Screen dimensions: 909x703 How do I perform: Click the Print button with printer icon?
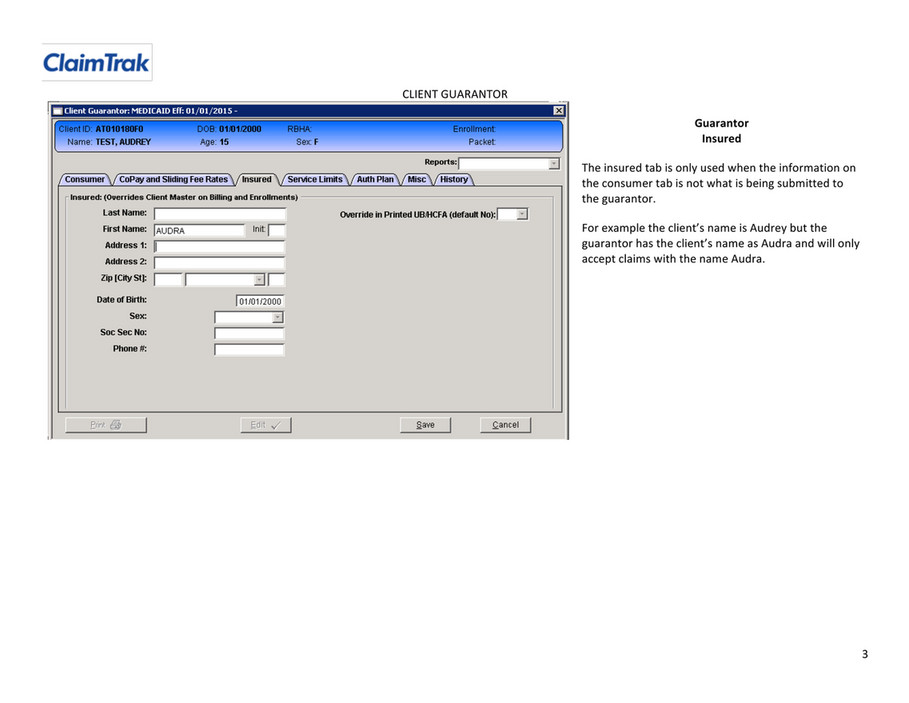pyautogui.click(x=106, y=425)
